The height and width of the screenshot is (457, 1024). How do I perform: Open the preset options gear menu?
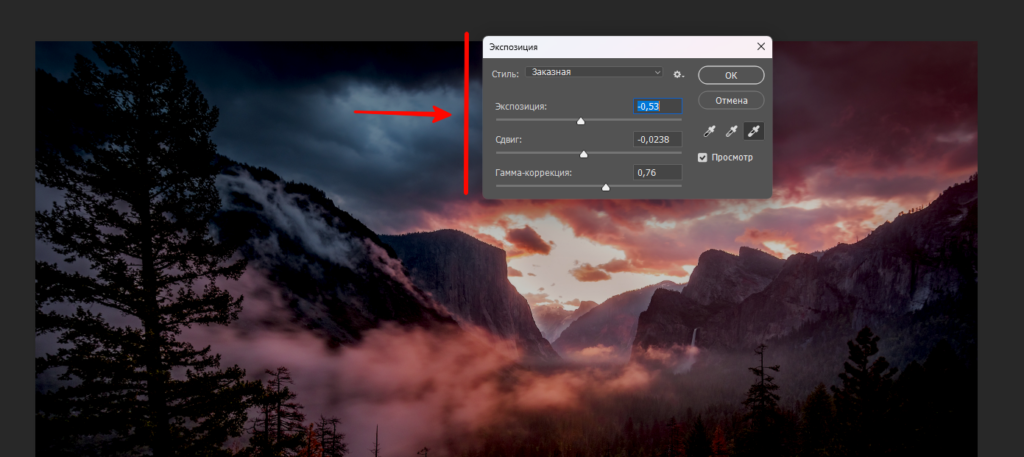coord(677,74)
